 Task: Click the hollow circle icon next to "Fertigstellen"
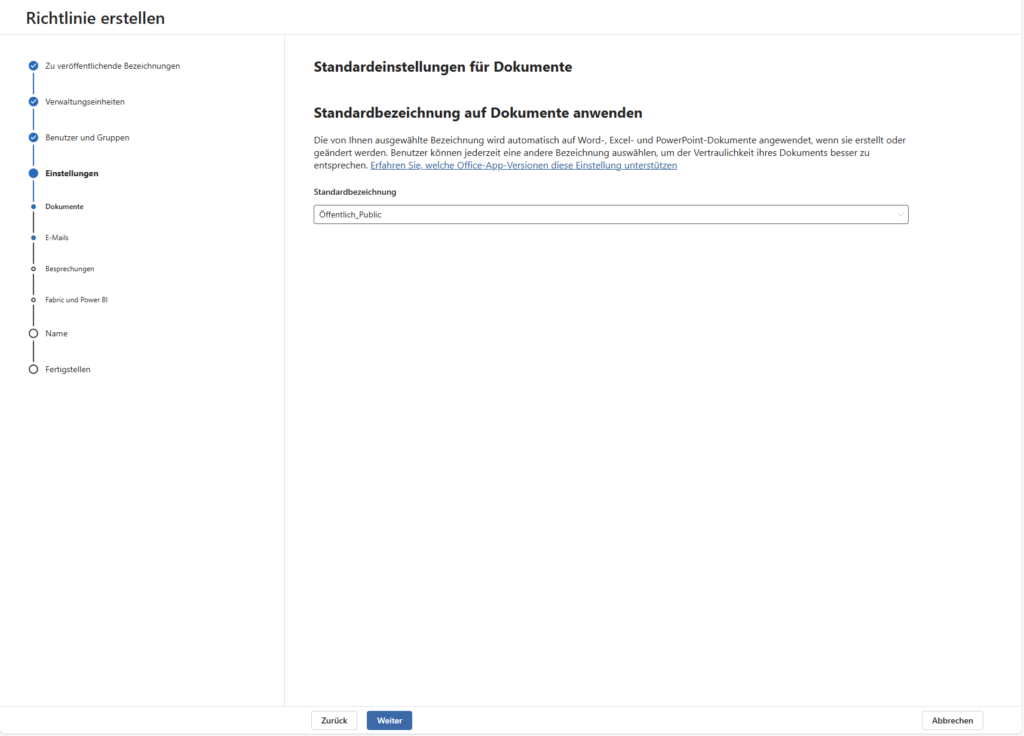click(x=33, y=368)
